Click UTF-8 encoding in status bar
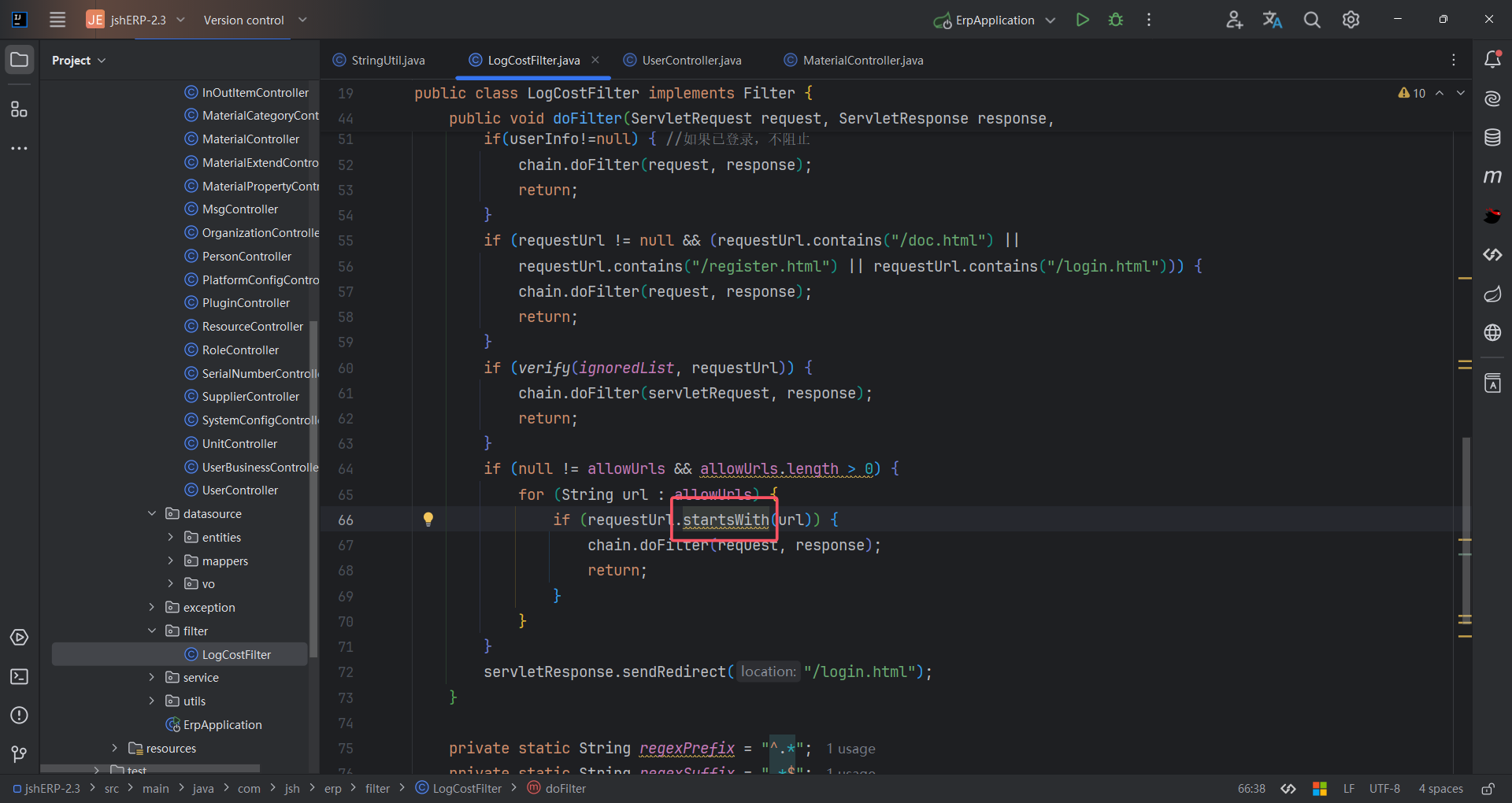 point(1384,788)
